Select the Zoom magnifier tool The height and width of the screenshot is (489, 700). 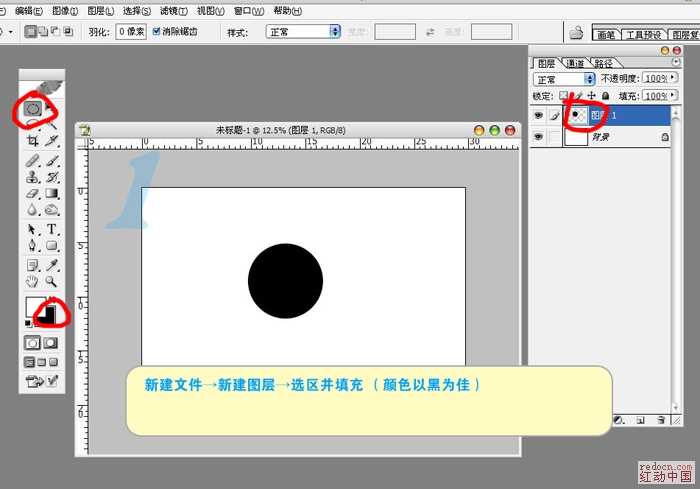coord(51,282)
